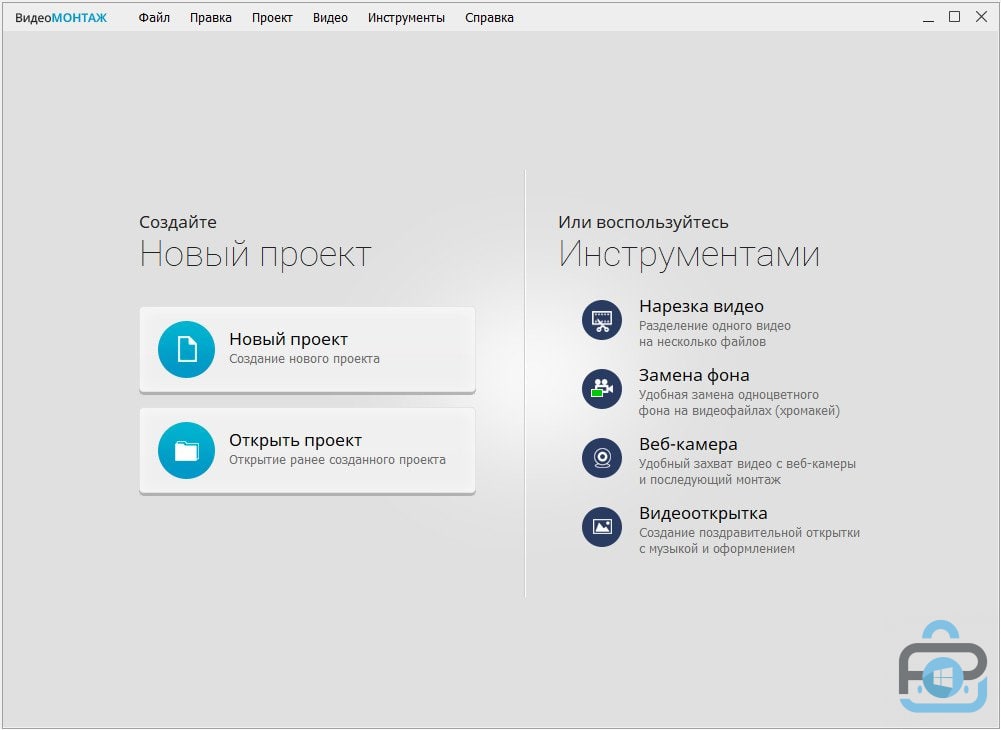The image size is (1001, 730).
Task: Click the text 'с музыкой и оформлением'
Action: 717,549
